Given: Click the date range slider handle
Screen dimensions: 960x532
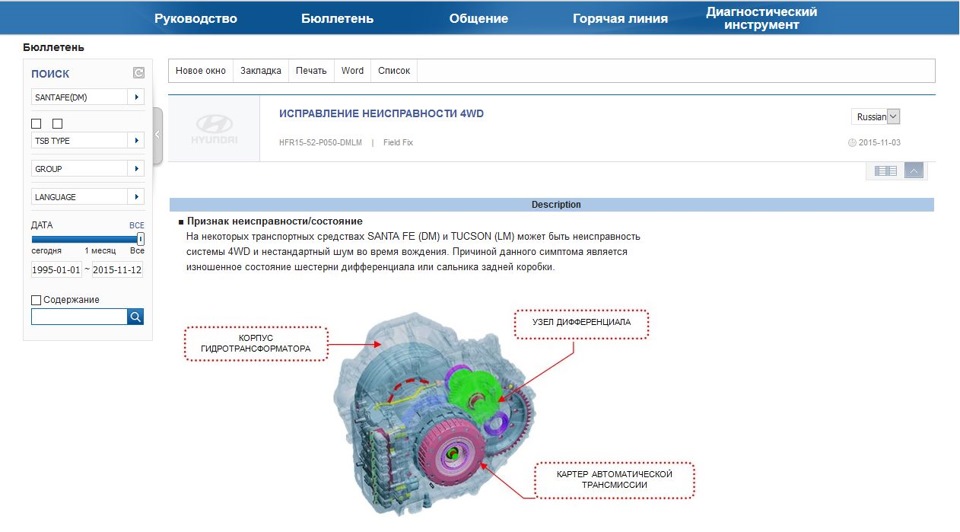Looking at the screenshot, I should click(x=141, y=239).
